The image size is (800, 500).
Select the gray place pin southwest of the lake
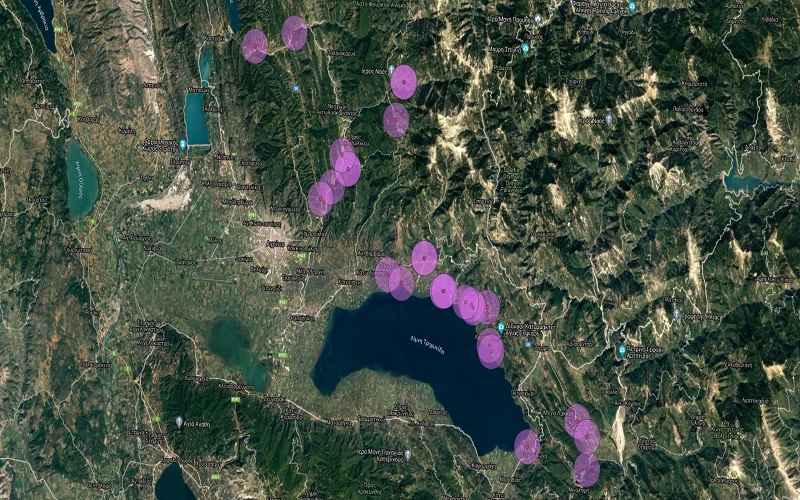[179, 422]
